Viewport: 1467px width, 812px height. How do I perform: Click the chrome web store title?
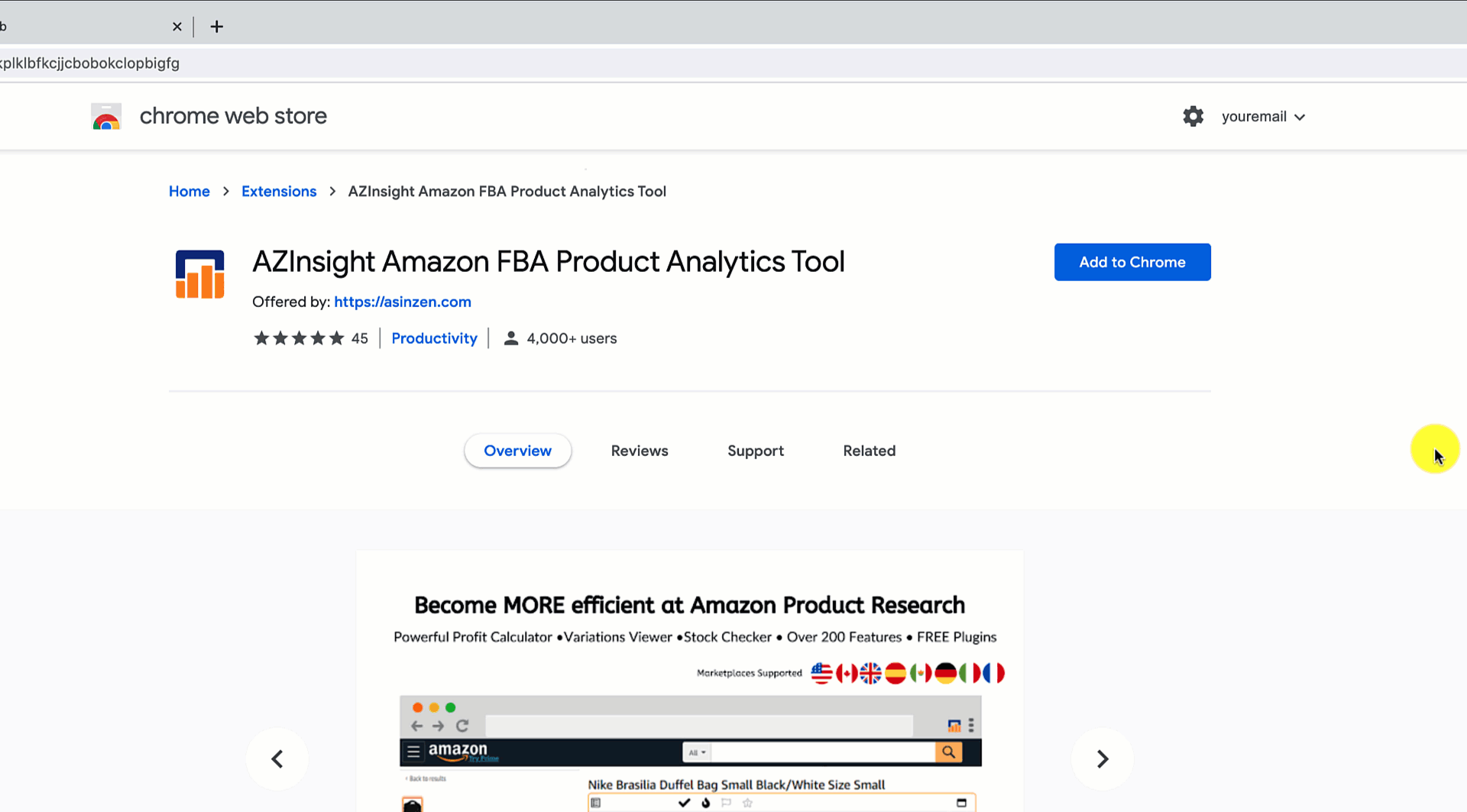(233, 116)
